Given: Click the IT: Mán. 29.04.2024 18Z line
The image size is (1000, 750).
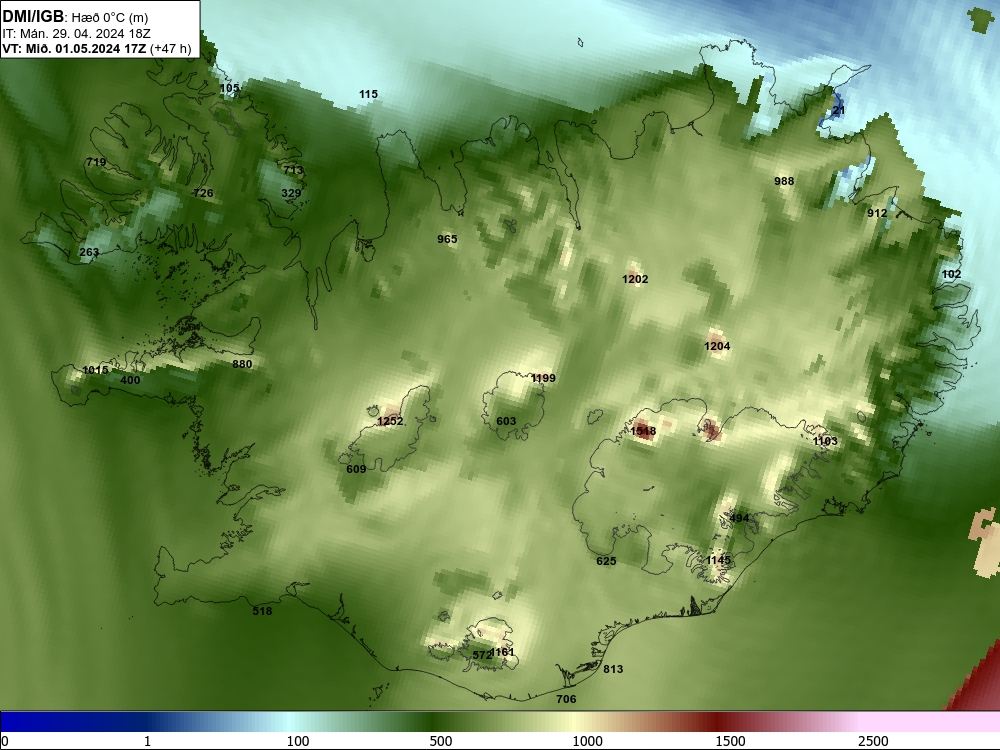Looking at the screenshot, I should pyautogui.click(x=76, y=34).
